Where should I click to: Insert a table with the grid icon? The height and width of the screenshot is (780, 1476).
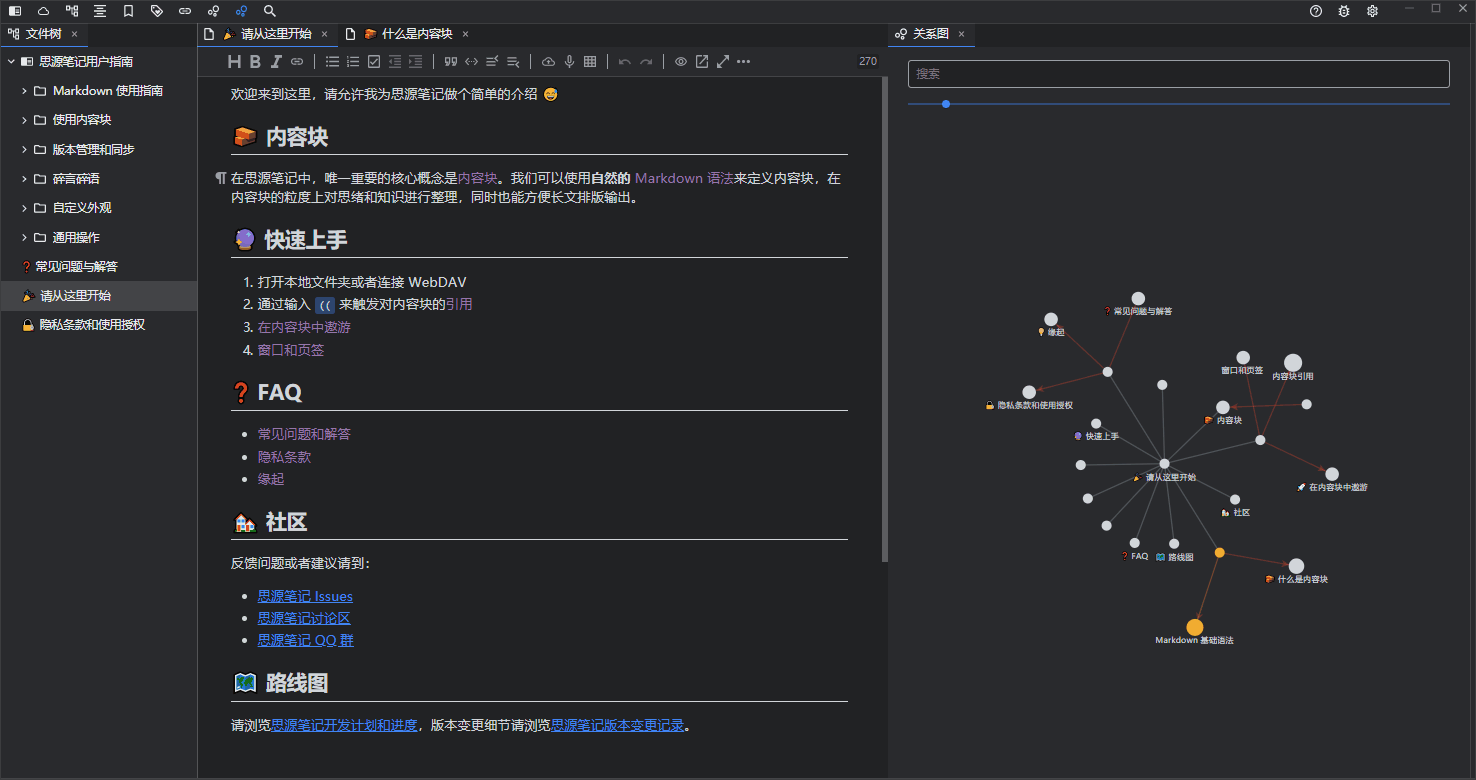pyautogui.click(x=590, y=62)
